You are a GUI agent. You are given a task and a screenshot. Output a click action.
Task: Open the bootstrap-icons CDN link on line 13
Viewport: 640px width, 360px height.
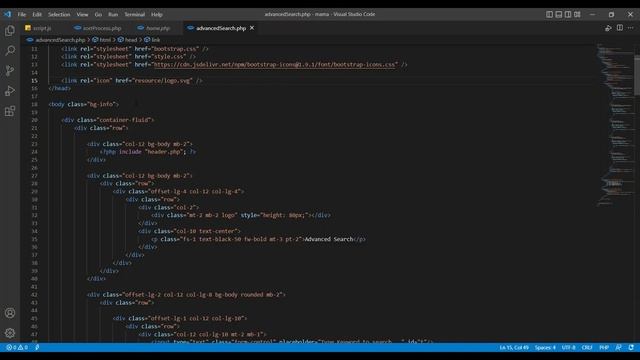coord(276,64)
